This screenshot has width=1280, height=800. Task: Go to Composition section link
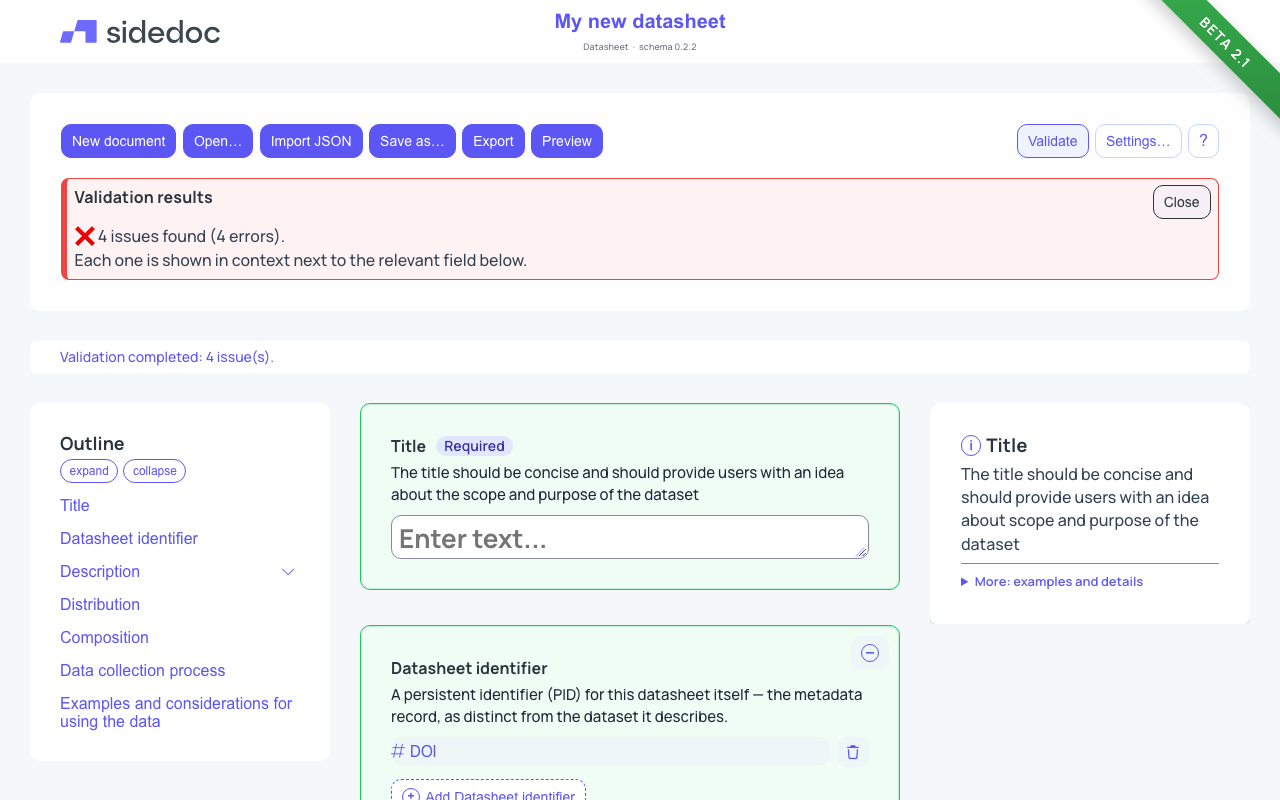(104, 638)
